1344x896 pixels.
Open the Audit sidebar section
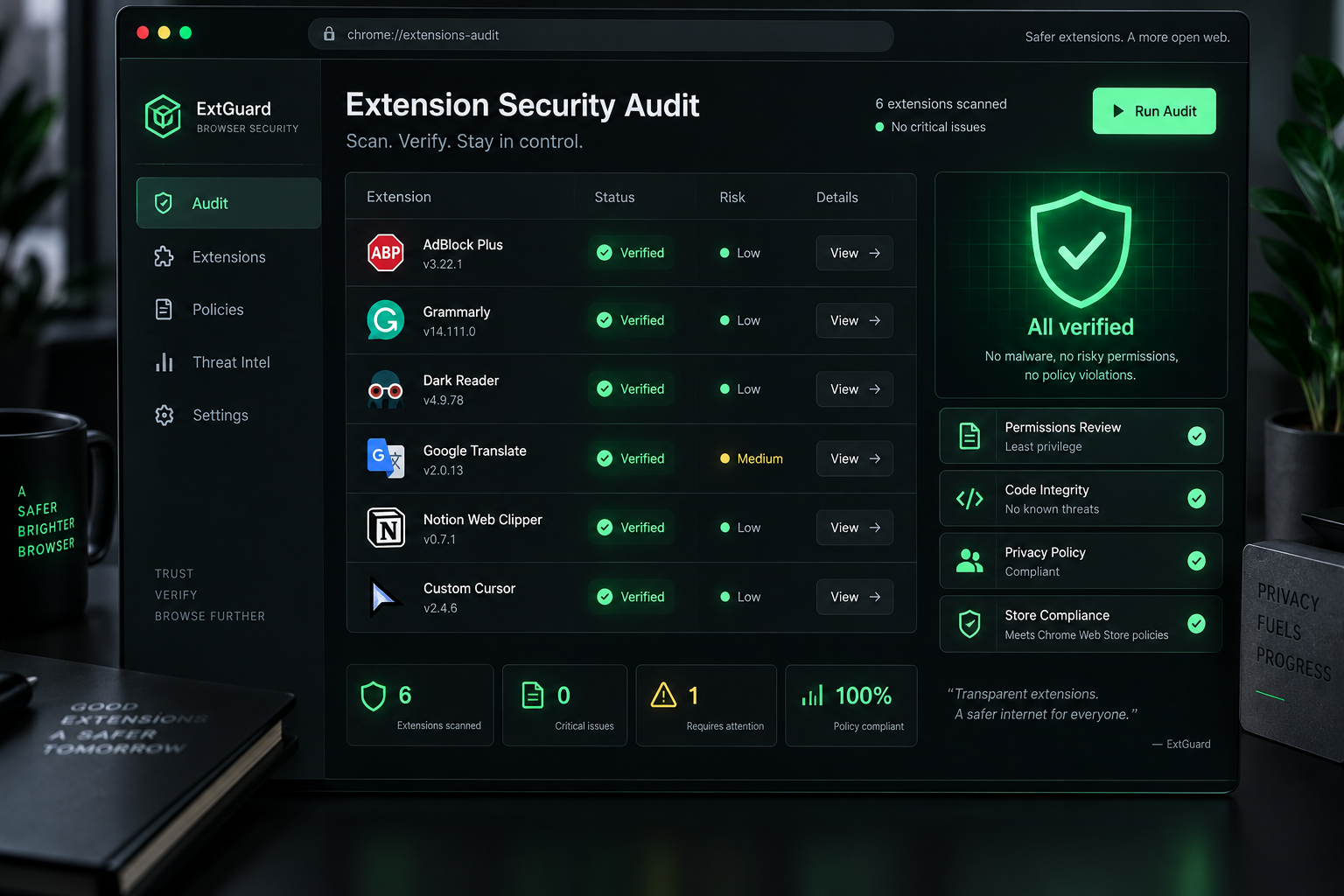point(229,203)
